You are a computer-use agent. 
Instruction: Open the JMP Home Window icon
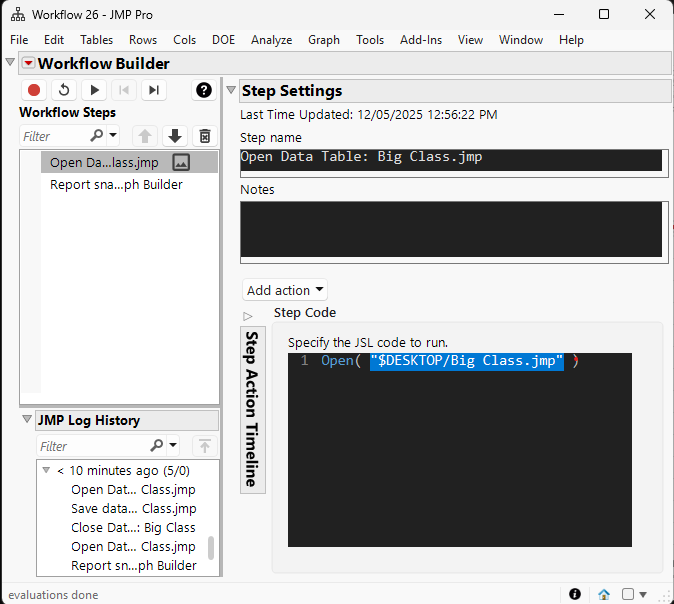point(604,595)
